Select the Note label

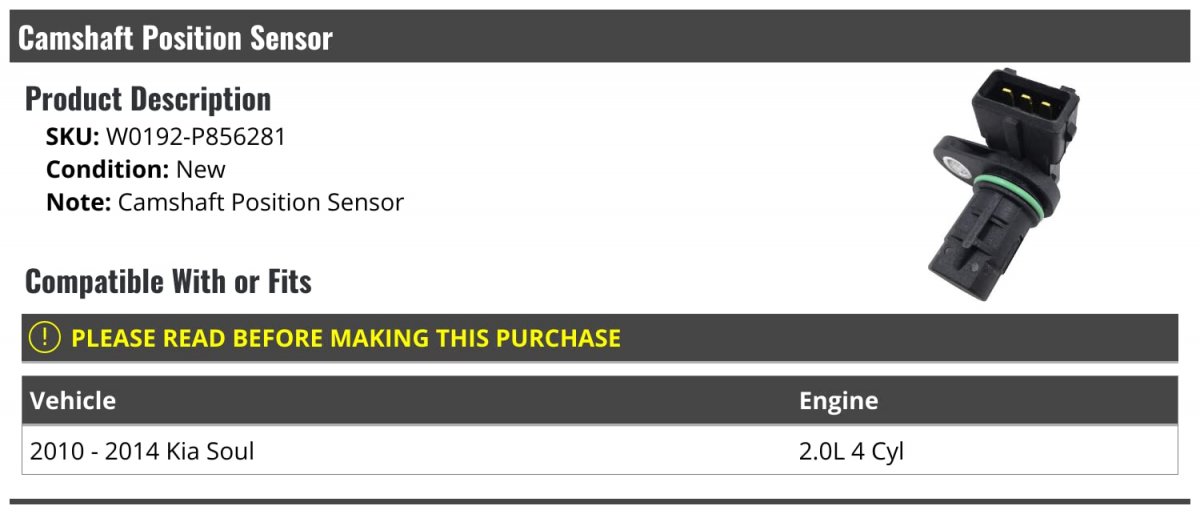click(x=79, y=202)
